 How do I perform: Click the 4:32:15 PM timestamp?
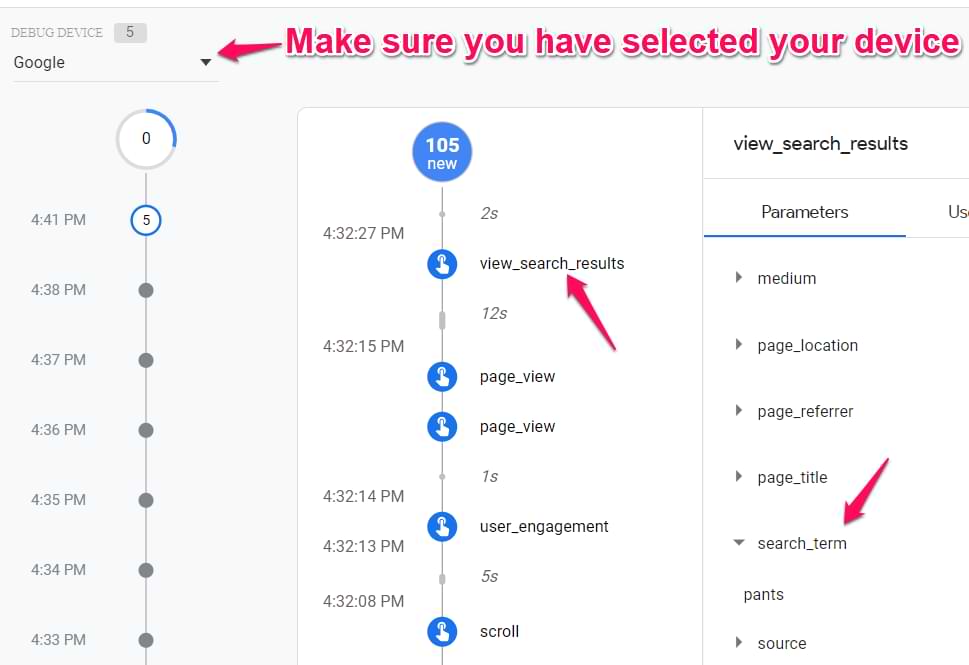click(363, 346)
